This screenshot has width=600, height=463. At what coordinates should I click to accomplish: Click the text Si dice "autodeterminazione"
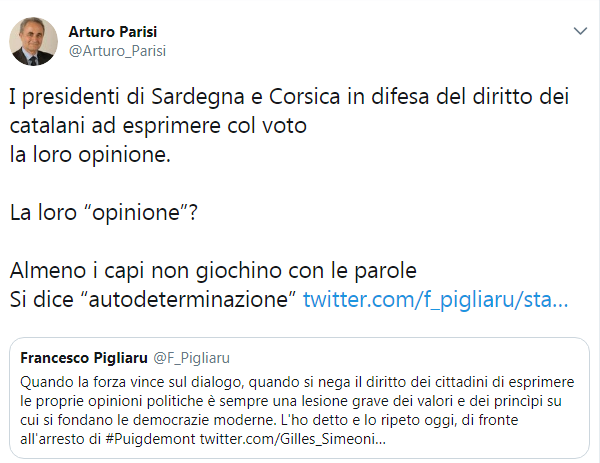(153, 300)
